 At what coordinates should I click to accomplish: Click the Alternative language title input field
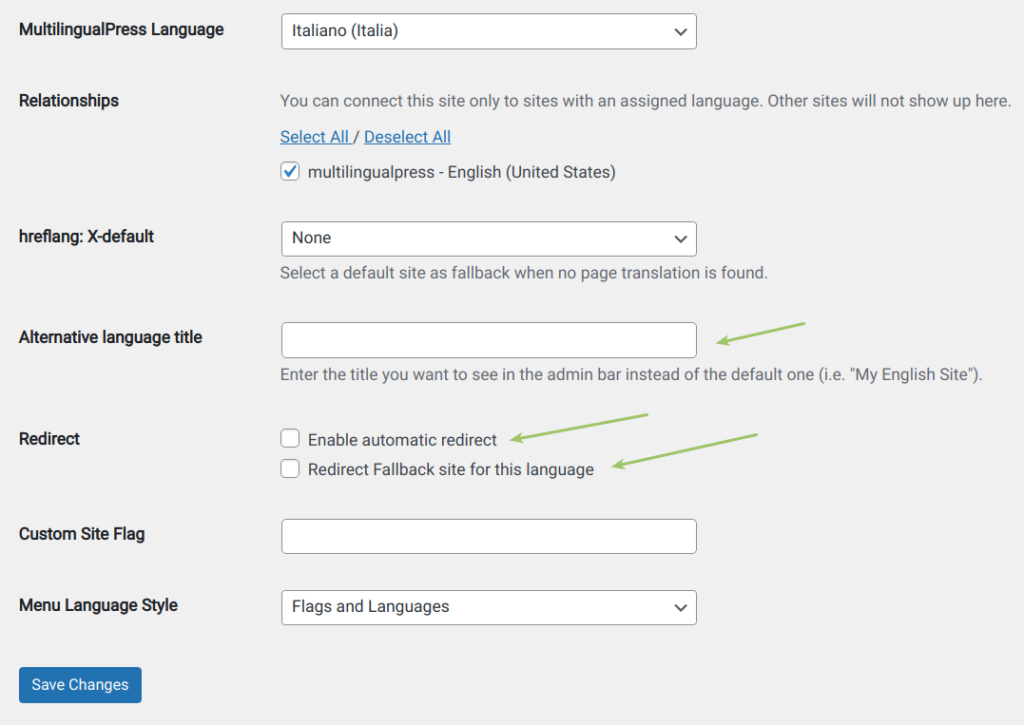[489, 340]
